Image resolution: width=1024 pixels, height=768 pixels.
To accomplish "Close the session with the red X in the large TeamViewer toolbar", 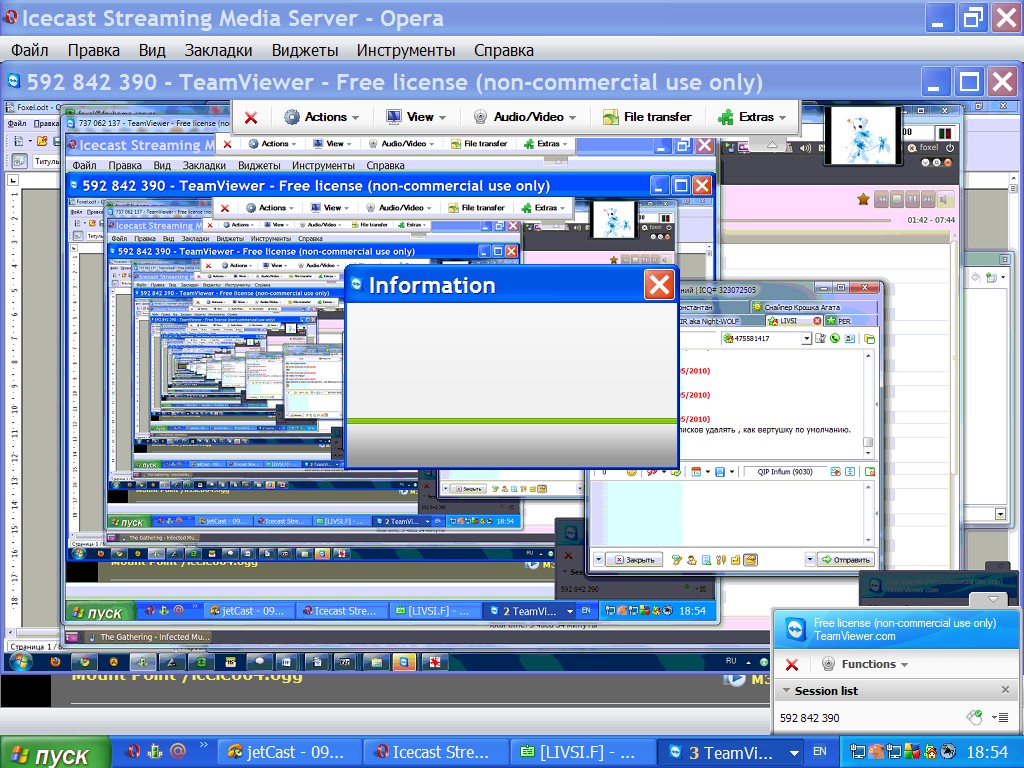I will (251, 118).
